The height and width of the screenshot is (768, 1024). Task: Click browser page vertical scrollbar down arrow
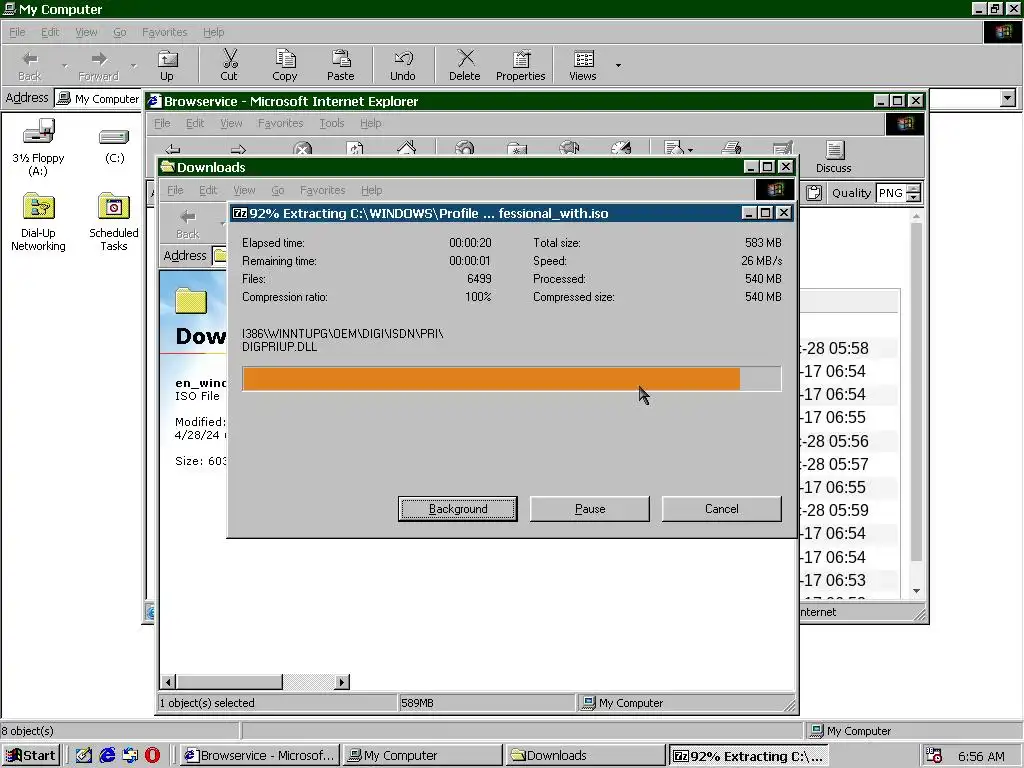click(x=916, y=591)
